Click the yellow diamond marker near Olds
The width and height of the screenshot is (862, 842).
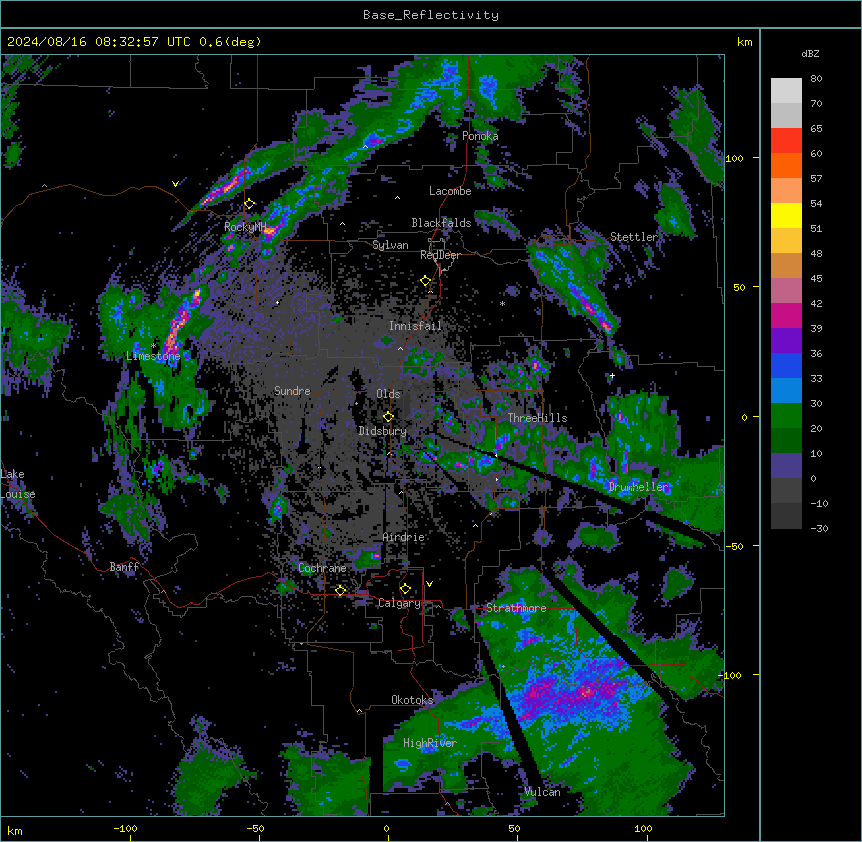pos(388,417)
